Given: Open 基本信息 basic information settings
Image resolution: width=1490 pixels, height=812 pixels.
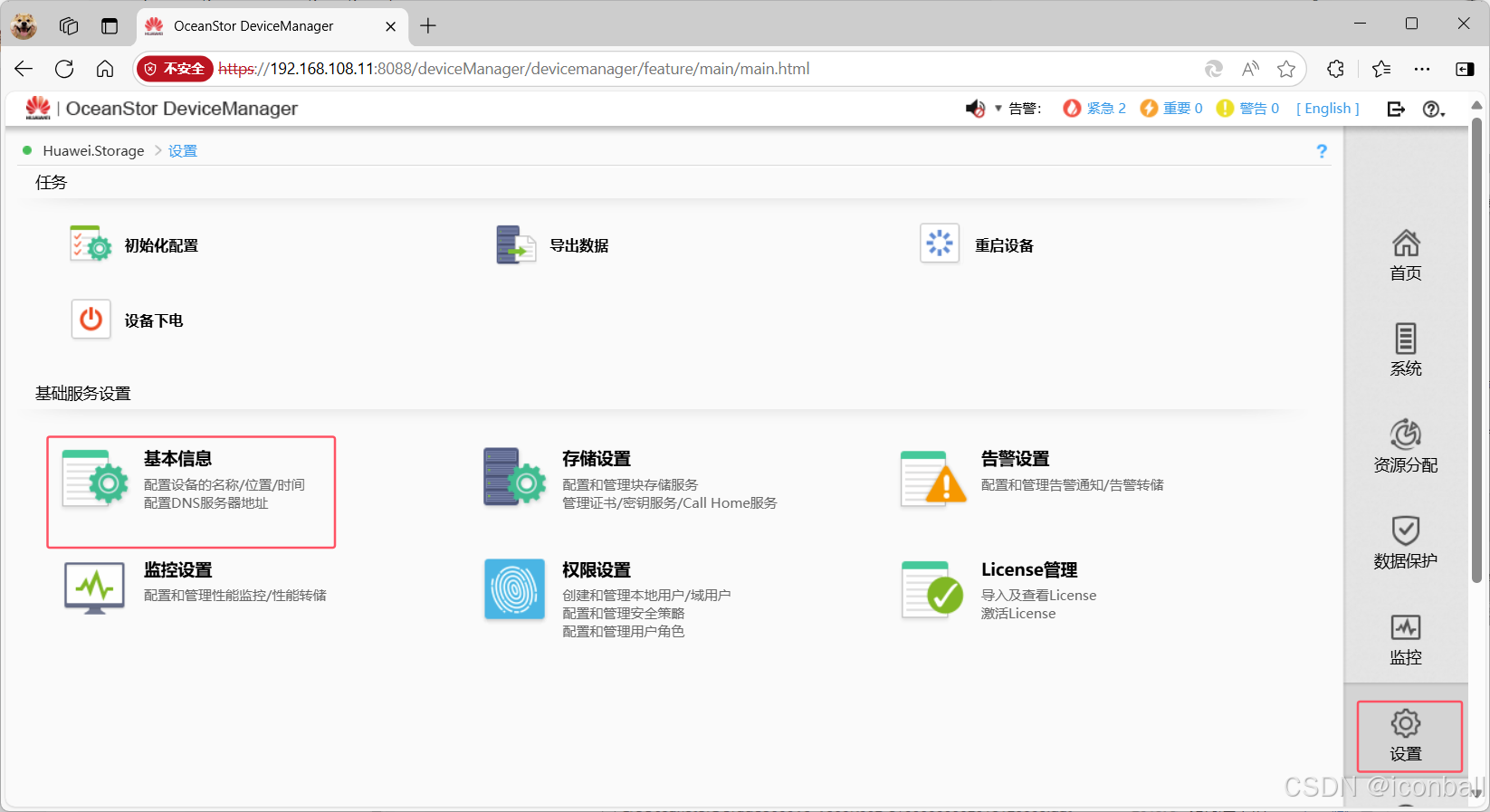Looking at the screenshot, I should point(191,492).
